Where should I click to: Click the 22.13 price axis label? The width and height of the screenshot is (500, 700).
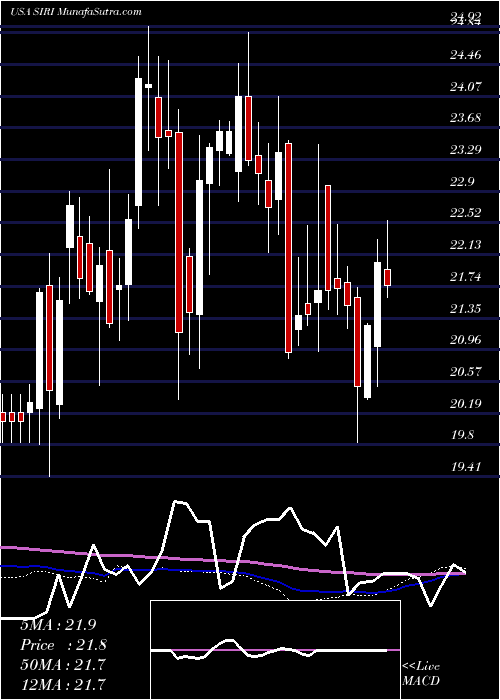coord(466,245)
